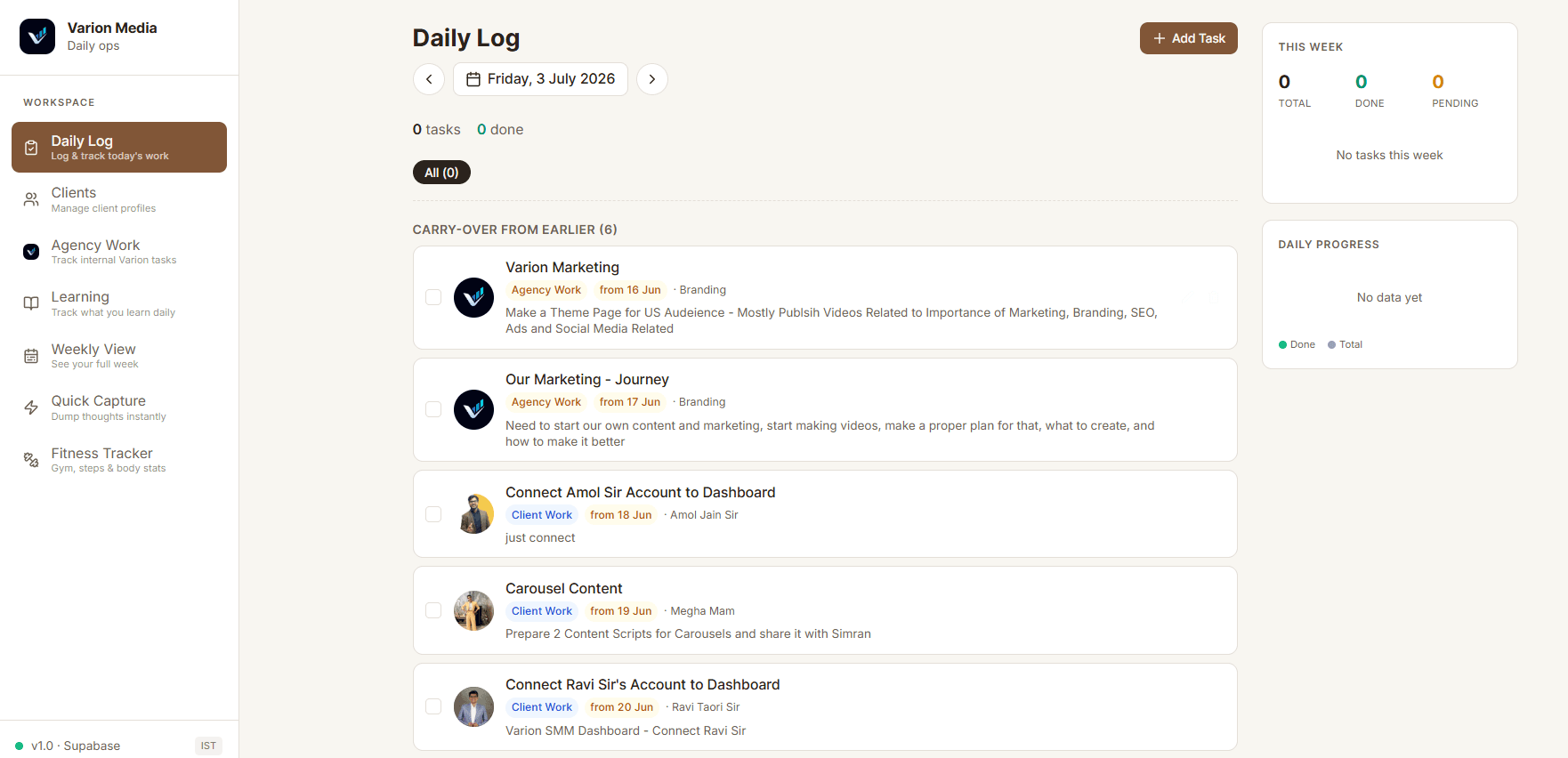Mark Carousel Content task done
The width and height of the screenshot is (1568, 758).
(433, 610)
